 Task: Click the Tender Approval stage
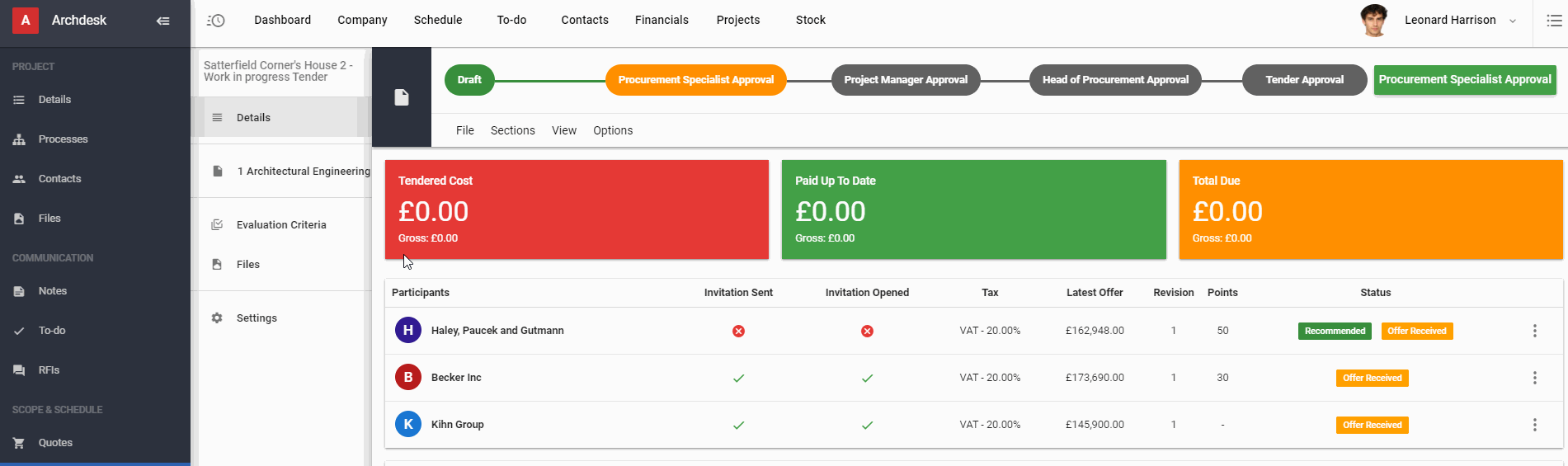(x=1305, y=80)
